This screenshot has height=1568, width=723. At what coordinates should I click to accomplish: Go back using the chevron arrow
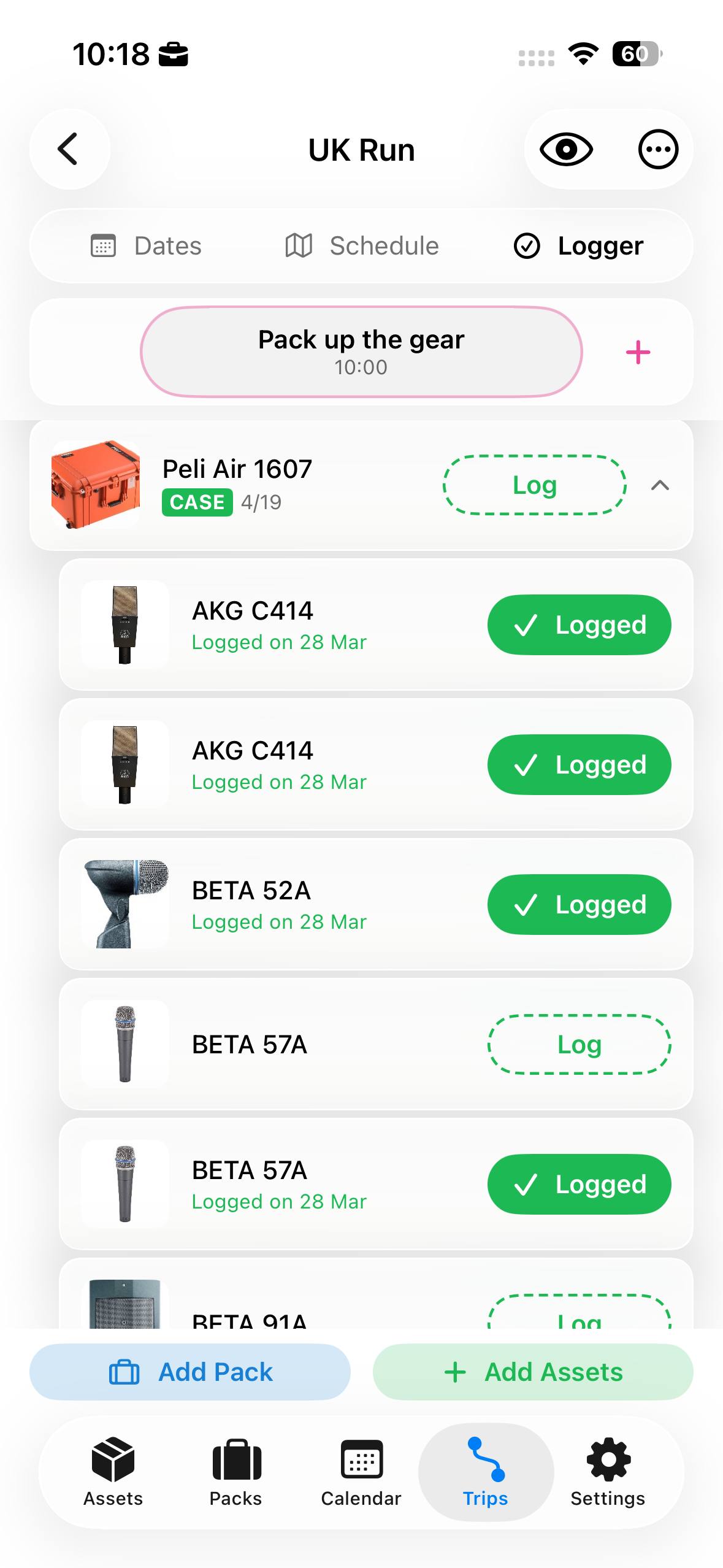tap(69, 149)
